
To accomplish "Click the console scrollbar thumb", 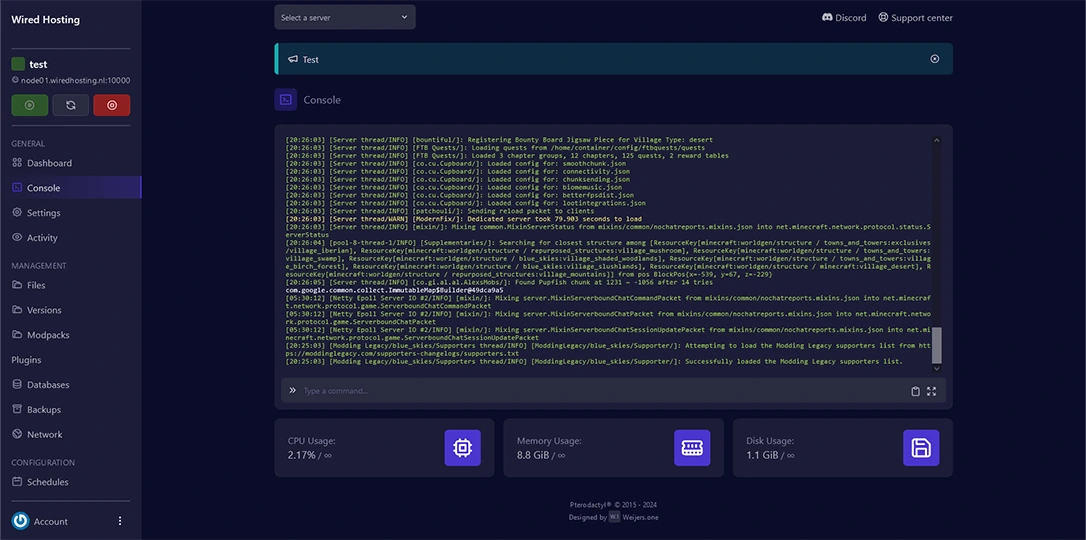I will coord(936,345).
